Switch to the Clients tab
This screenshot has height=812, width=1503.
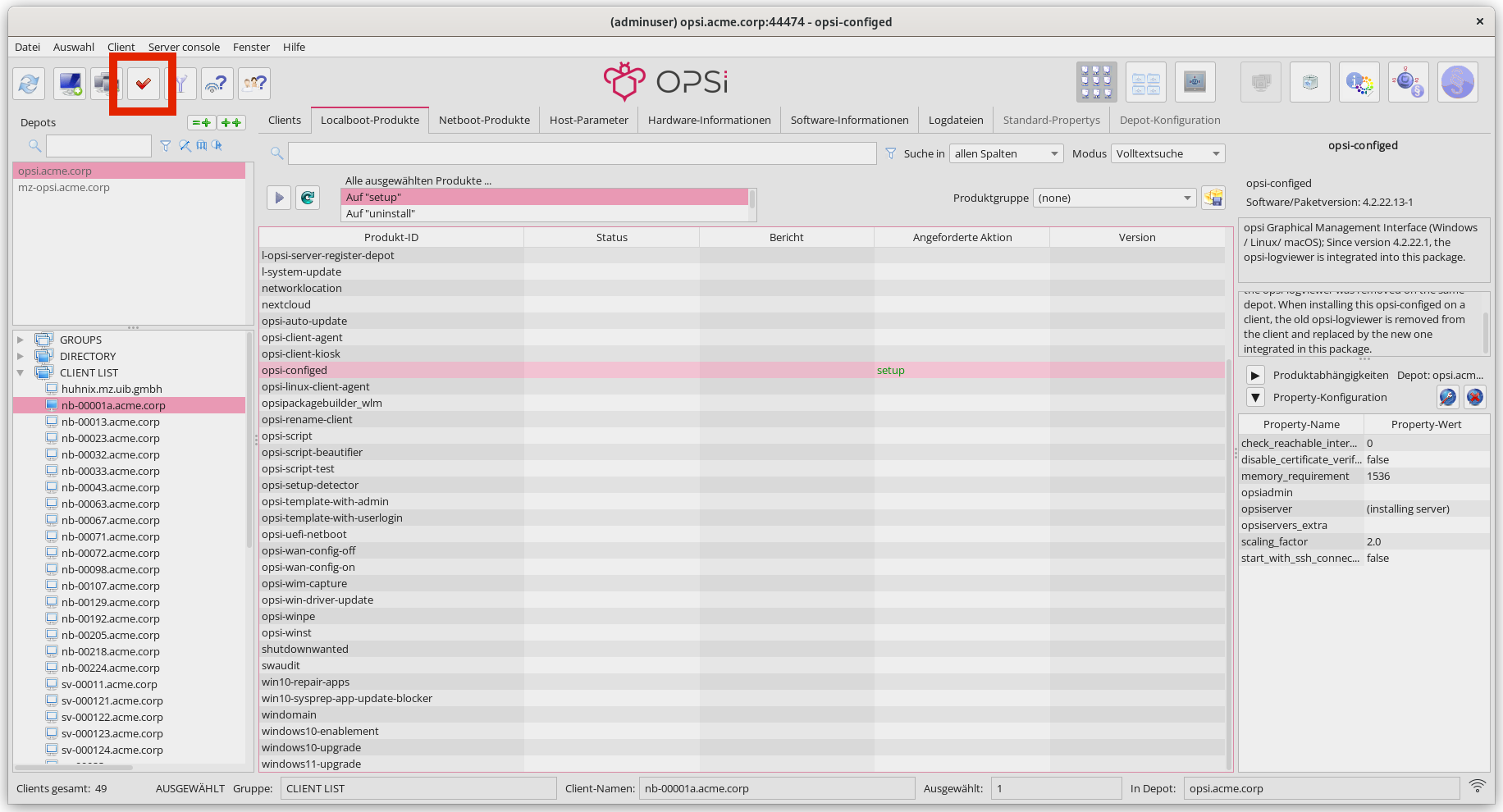(285, 120)
